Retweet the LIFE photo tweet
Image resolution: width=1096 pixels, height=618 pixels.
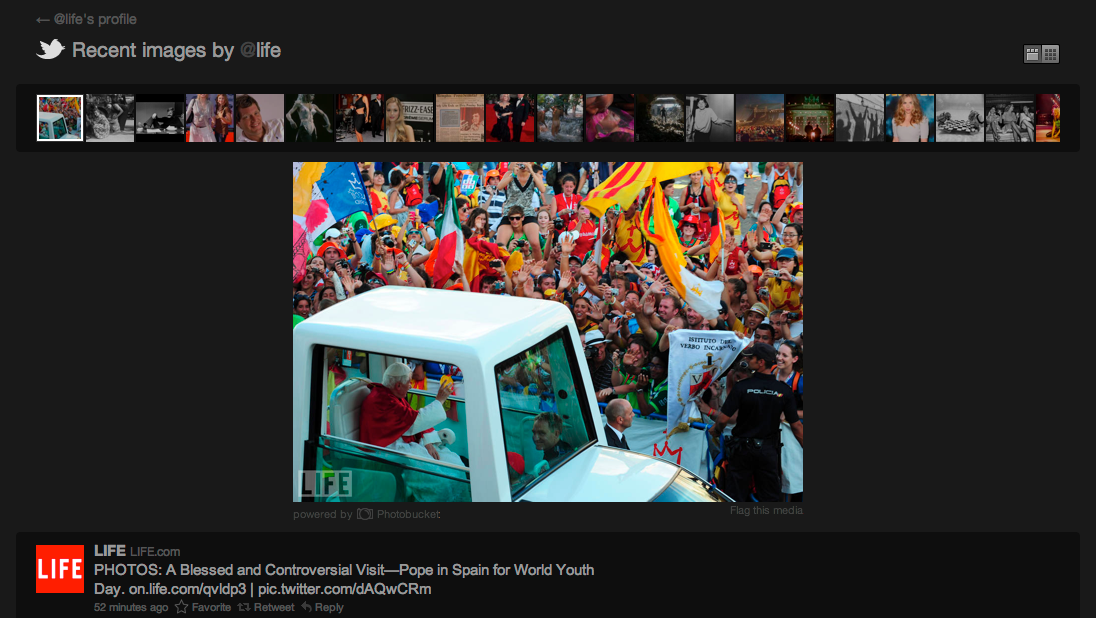click(266, 607)
